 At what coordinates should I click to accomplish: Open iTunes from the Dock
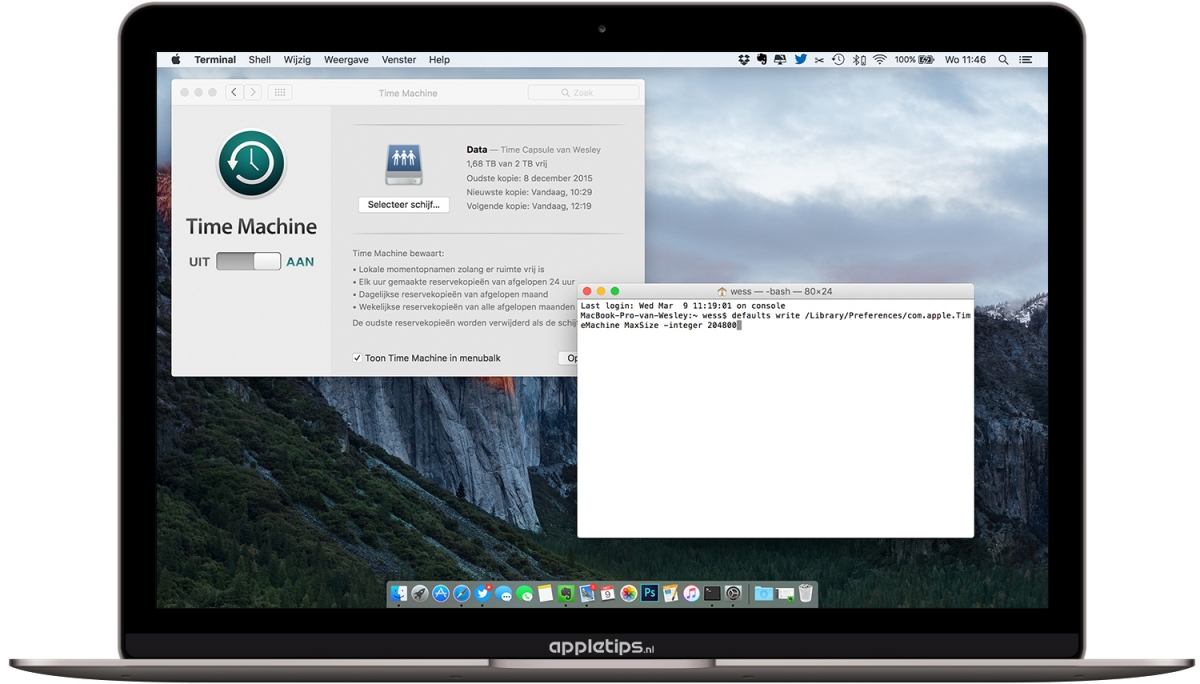tap(691, 593)
